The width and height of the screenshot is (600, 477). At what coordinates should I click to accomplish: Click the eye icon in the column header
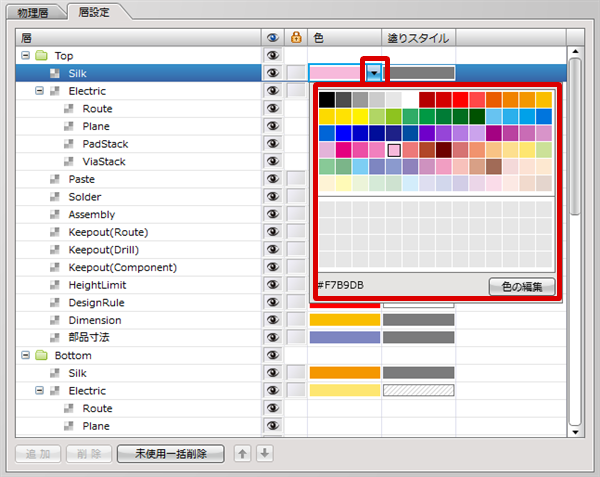click(x=271, y=38)
